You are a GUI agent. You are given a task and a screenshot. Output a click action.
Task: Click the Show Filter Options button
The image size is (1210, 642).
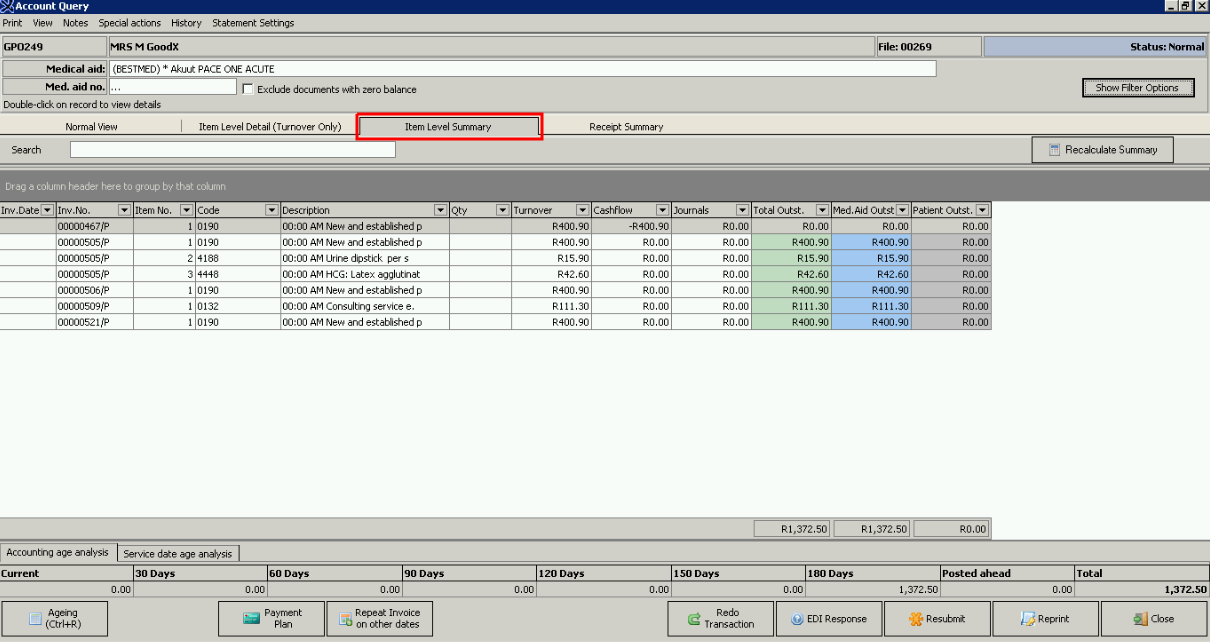(x=1137, y=88)
